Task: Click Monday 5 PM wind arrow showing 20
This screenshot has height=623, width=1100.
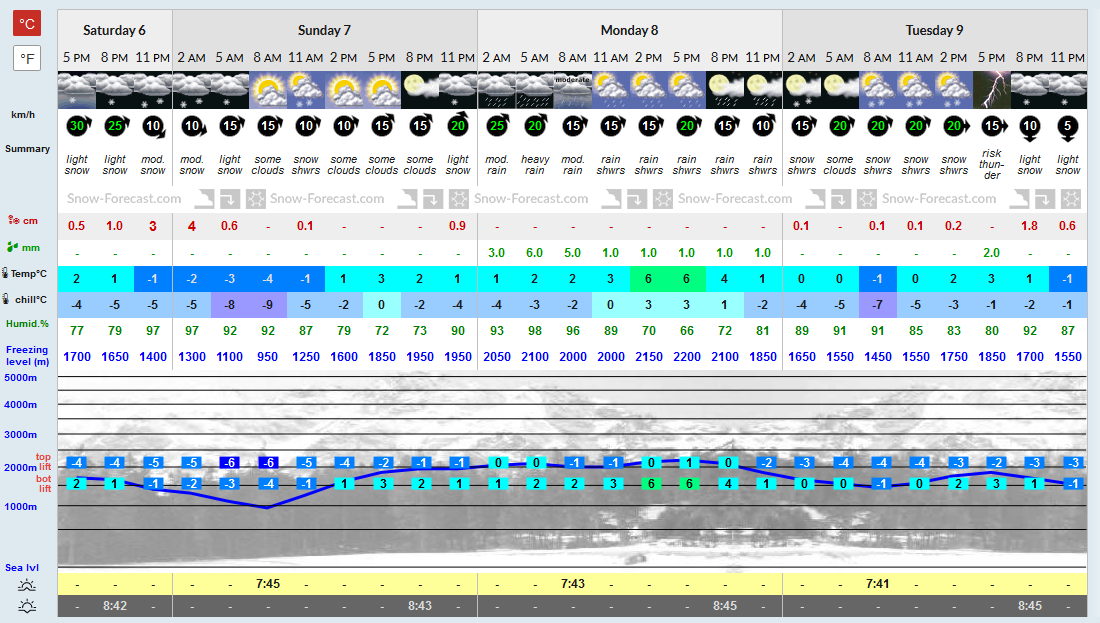Action: [x=687, y=126]
